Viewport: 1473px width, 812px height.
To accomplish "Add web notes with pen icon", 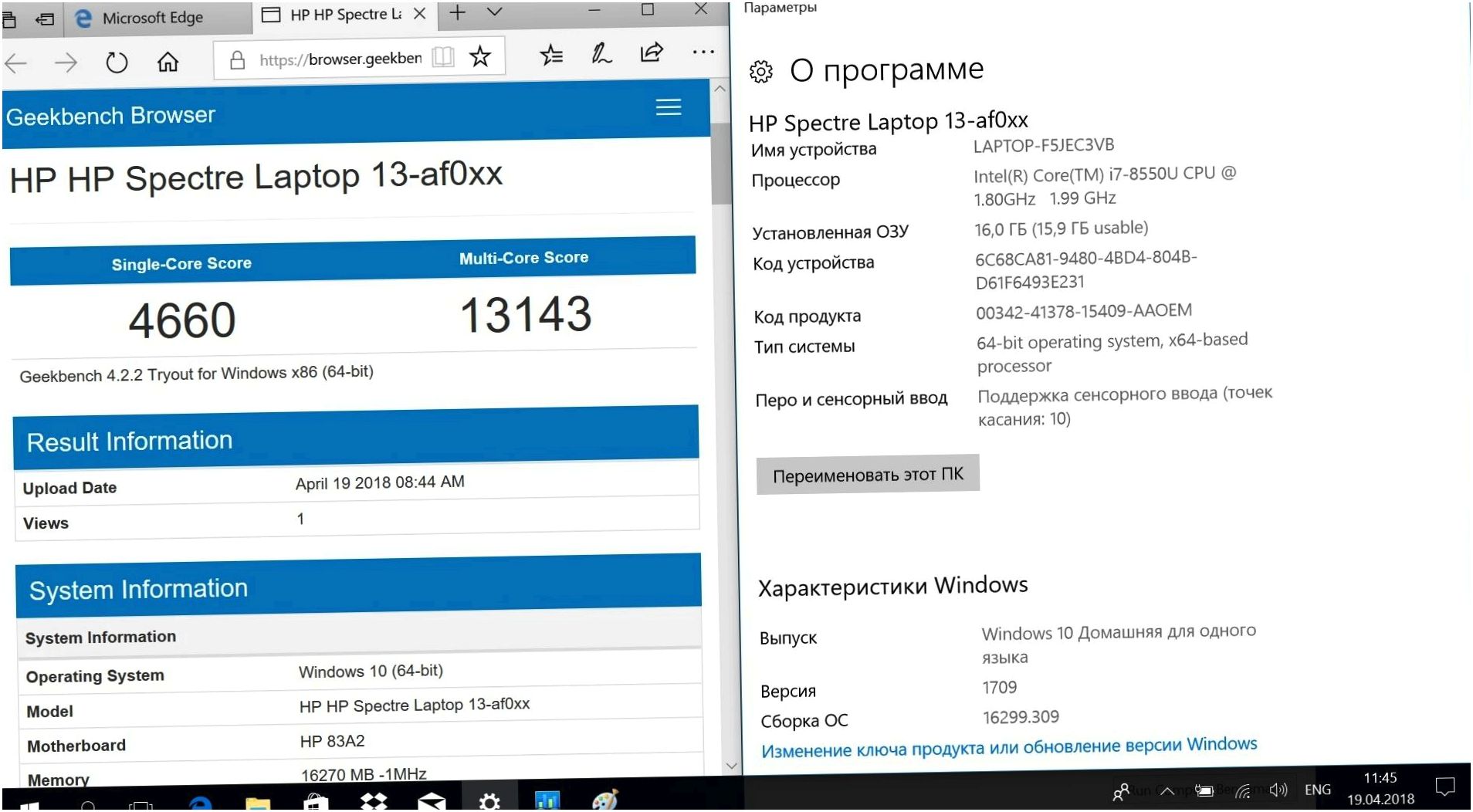I will (x=601, y=53).
